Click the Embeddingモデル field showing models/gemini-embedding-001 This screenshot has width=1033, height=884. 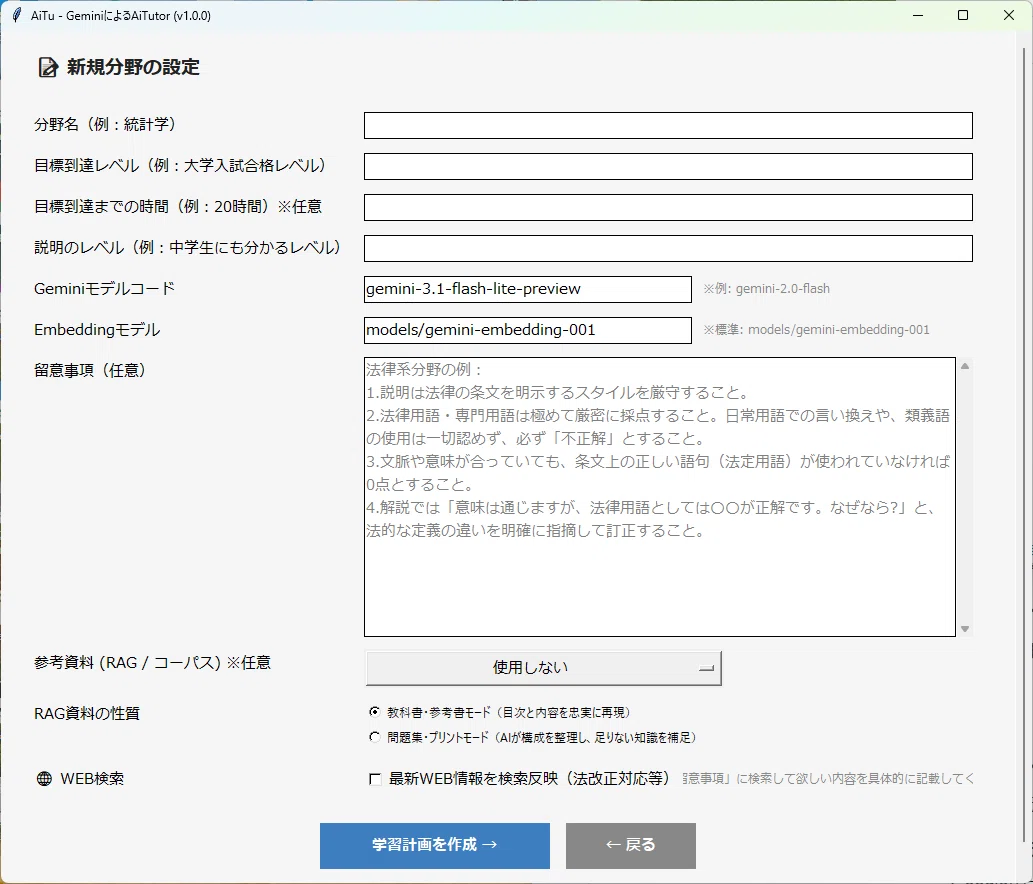coord(528,330)
